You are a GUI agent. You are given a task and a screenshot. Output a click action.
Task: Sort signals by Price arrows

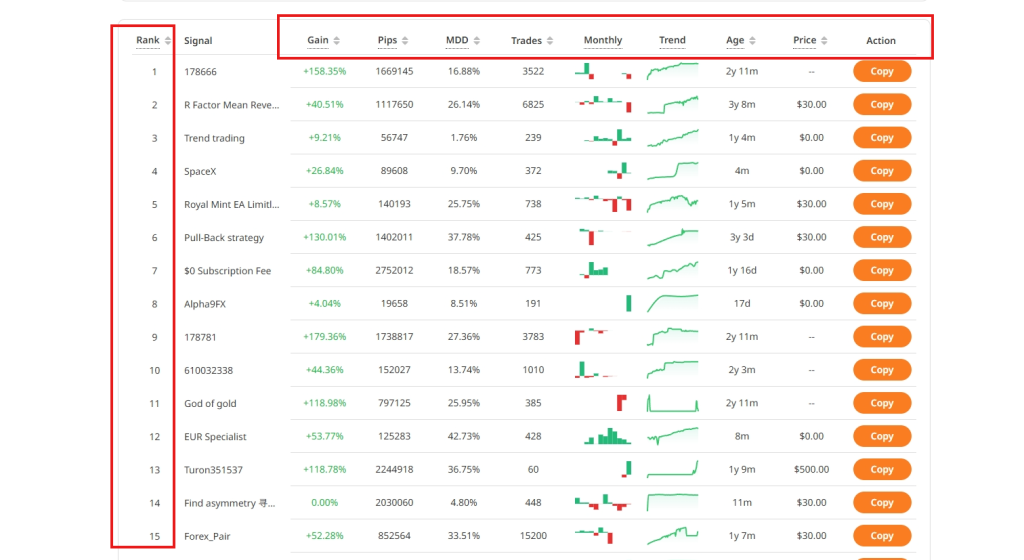(x=825, y=41)
